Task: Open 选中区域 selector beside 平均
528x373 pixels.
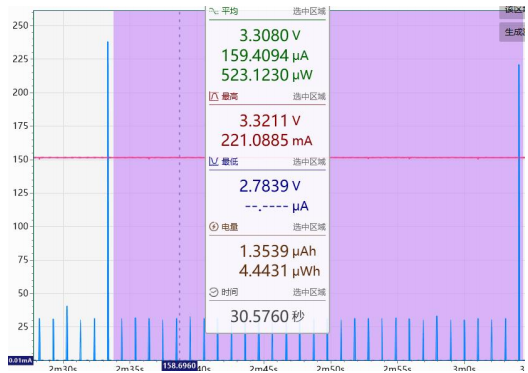Action: (309, 11)
